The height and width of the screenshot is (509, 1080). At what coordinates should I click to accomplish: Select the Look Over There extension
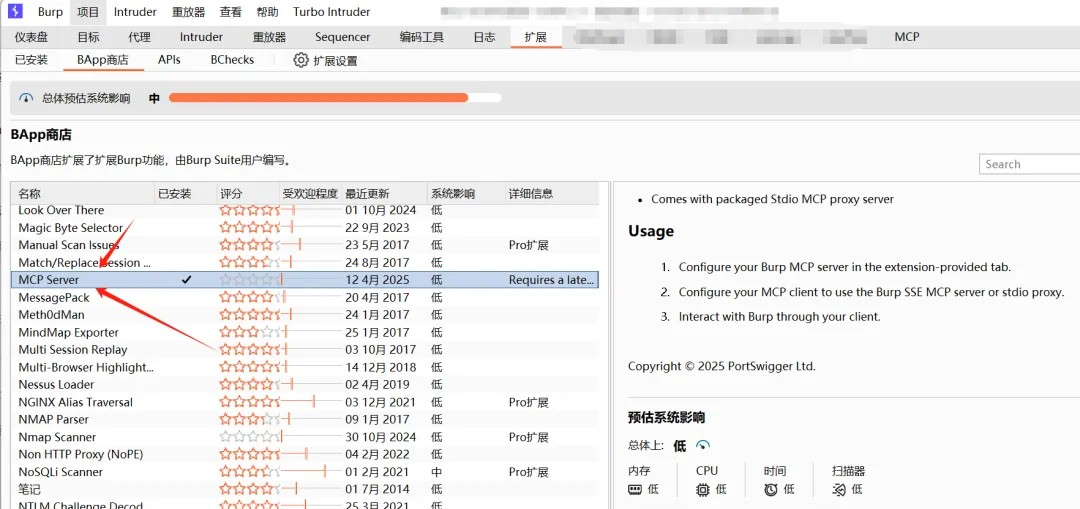coord(61,210)
